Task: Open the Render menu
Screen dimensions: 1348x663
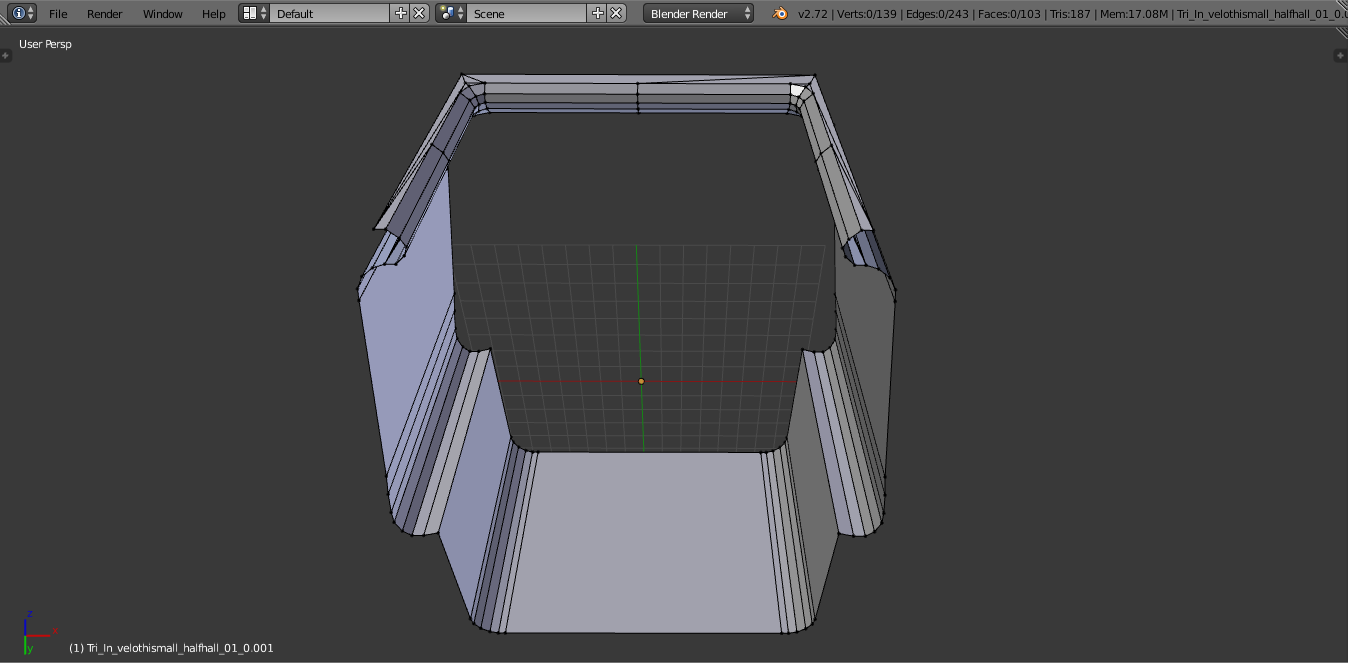Action: click(x=105, y=14)
